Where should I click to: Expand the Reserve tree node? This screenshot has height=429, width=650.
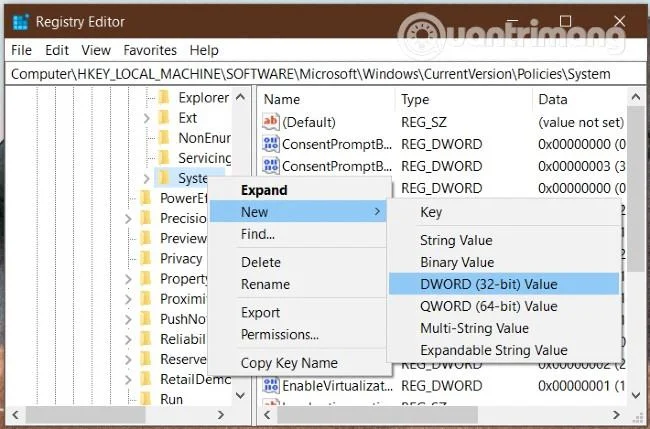pyautogui.click(x=128, y=359)
